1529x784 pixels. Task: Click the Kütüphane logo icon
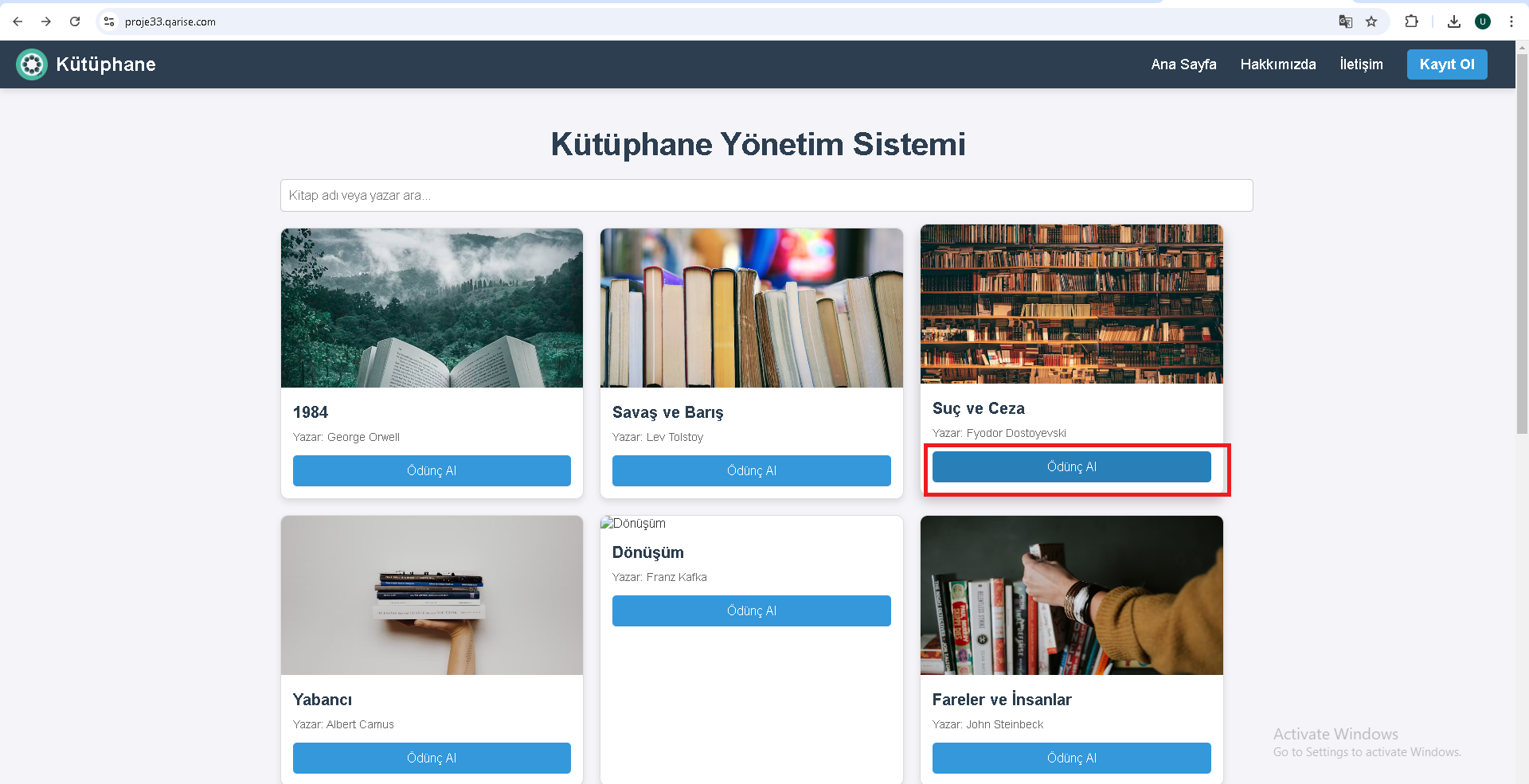click(x=32, y=64)
